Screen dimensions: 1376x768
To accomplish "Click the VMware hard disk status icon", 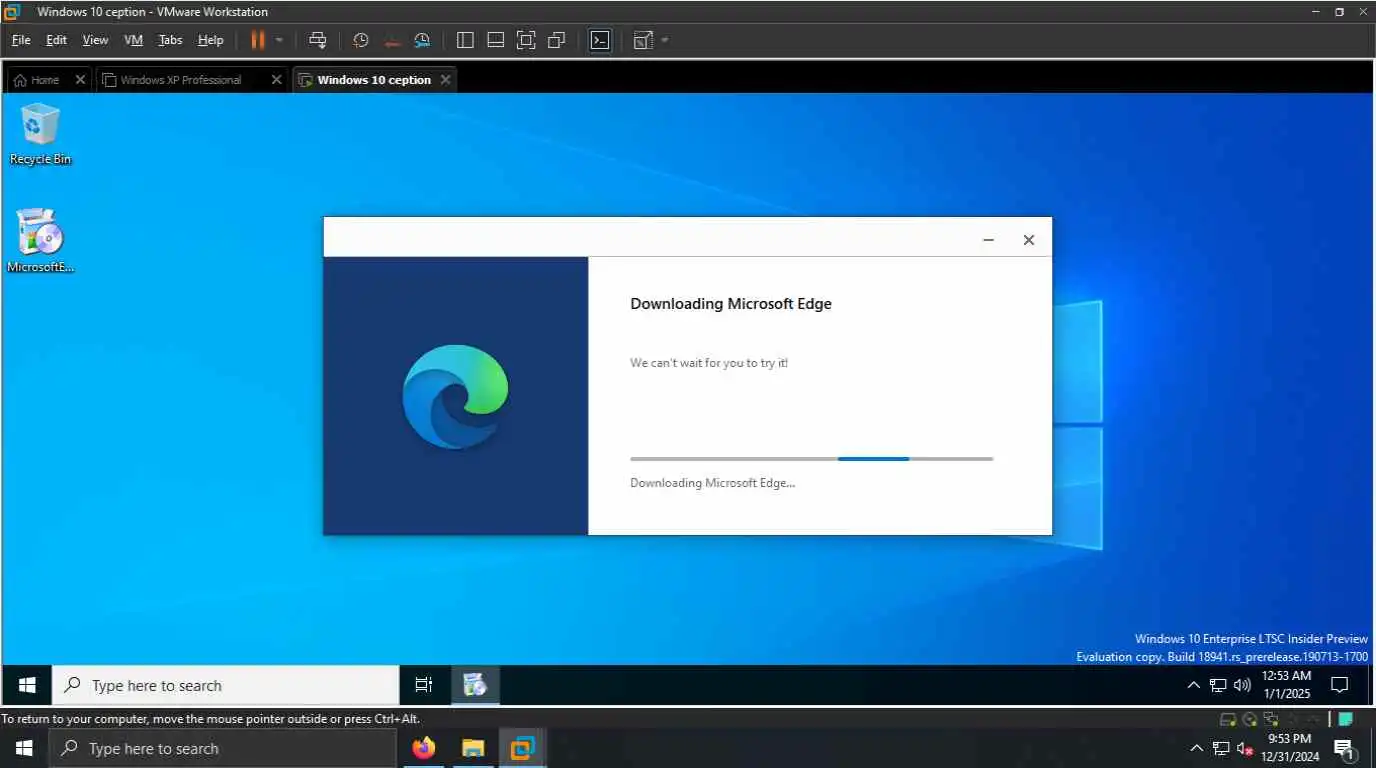I will (1229, 719).
